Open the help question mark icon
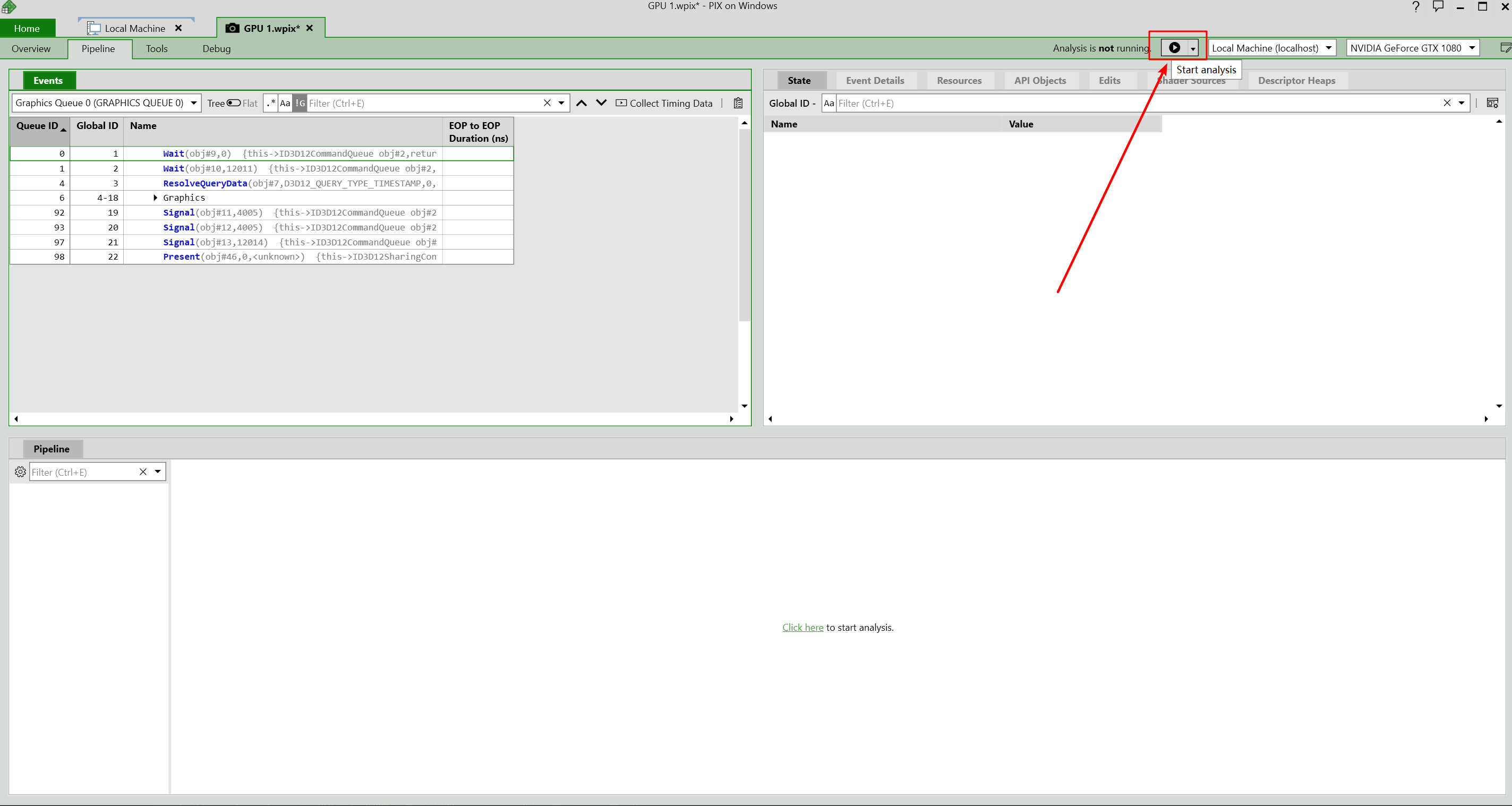The image size is (1512, 806). coord(1415,6)
